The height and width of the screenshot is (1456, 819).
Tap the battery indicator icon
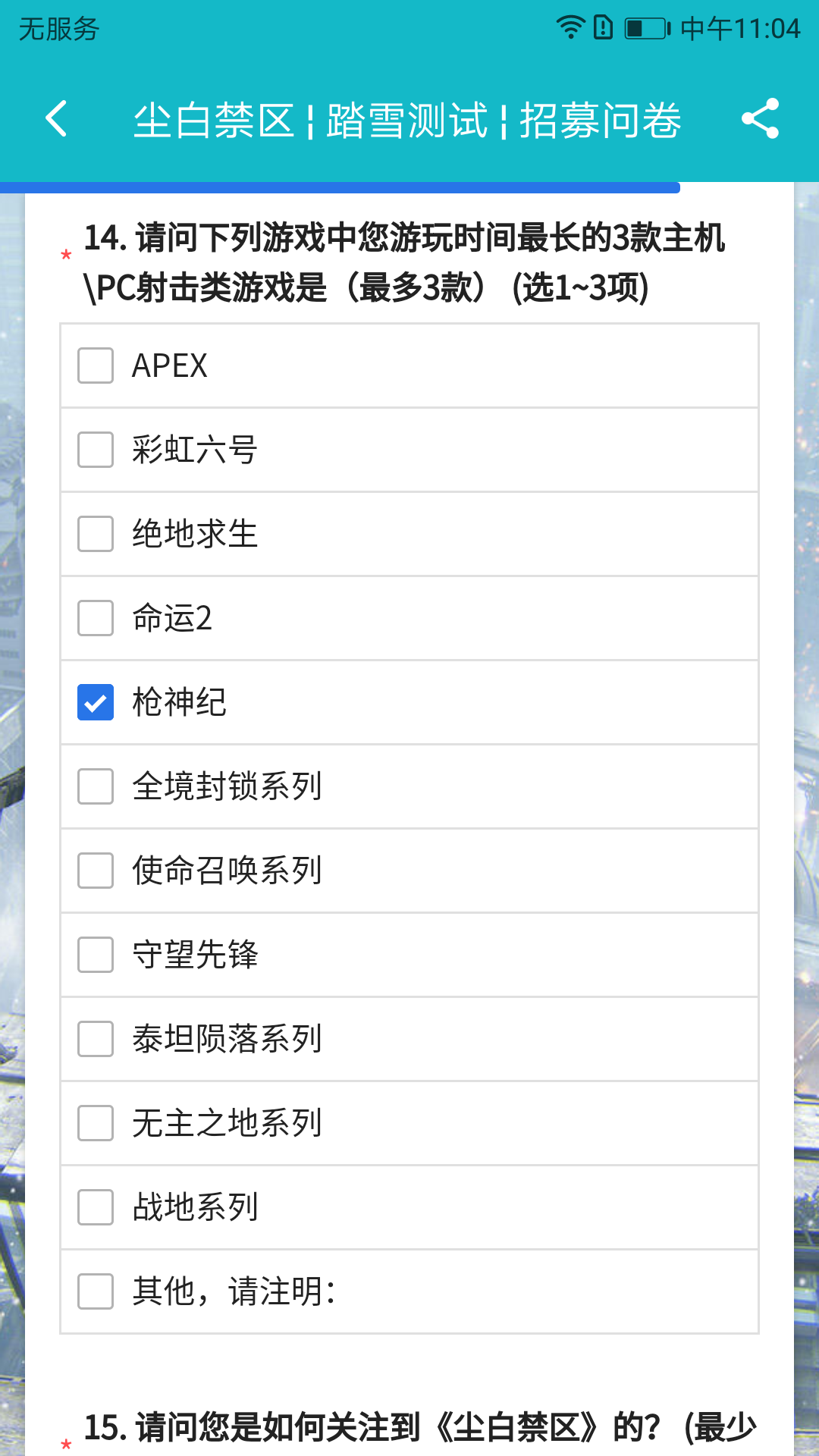[647, 29]
